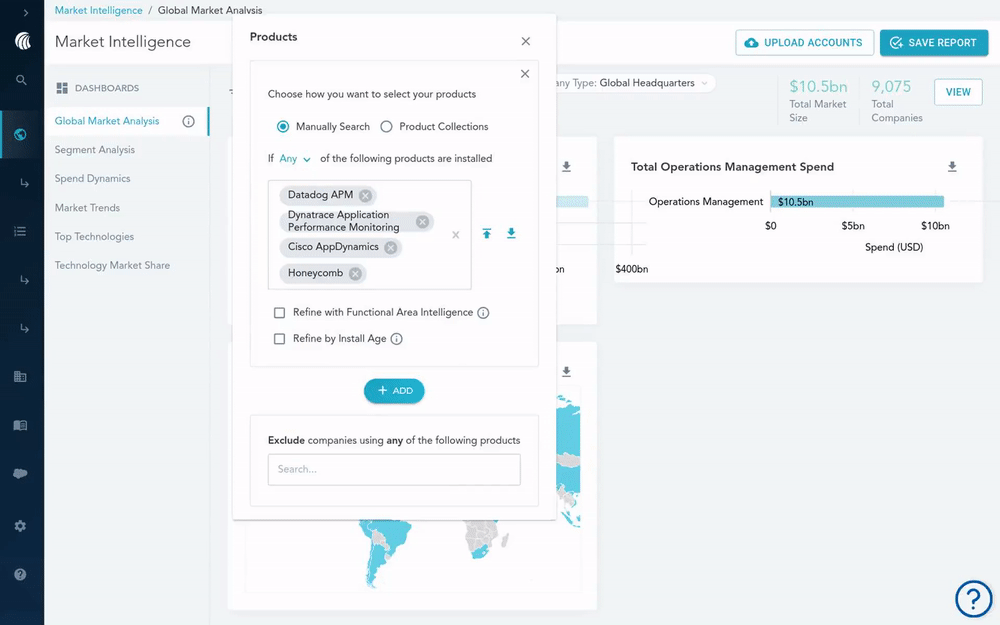Screen dimensions: 1000x625
Task: Open search via the sidebar magnifier icon
Action: (21, 80)
